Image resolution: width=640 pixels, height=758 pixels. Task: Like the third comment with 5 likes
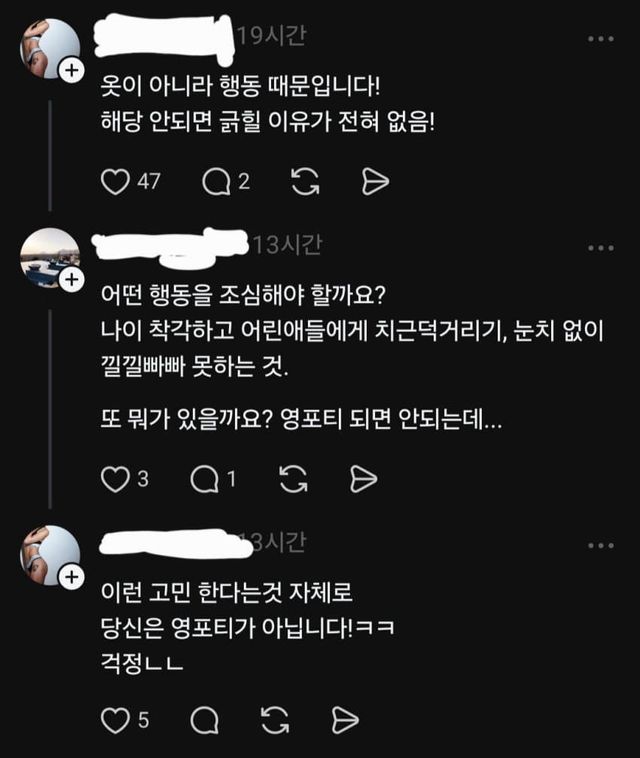pyautogui.click(x=117, y=719)
